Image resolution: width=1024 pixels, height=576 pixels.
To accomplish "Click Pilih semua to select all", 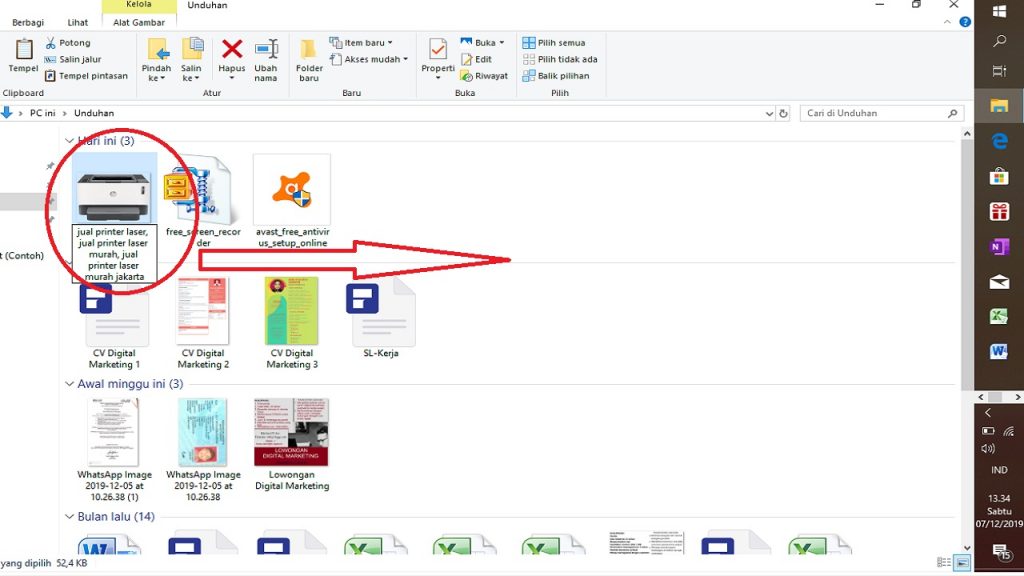I will tap(553, 43).
